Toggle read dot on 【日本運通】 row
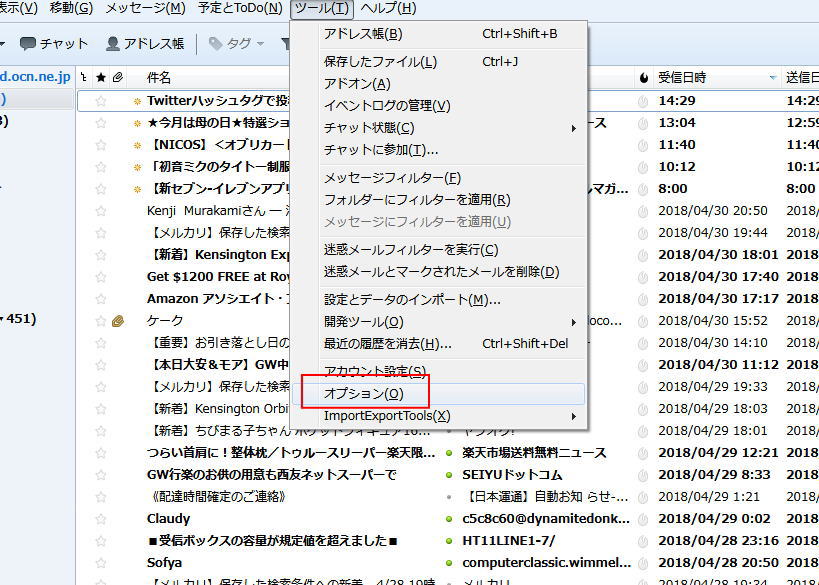 [449, 497]
